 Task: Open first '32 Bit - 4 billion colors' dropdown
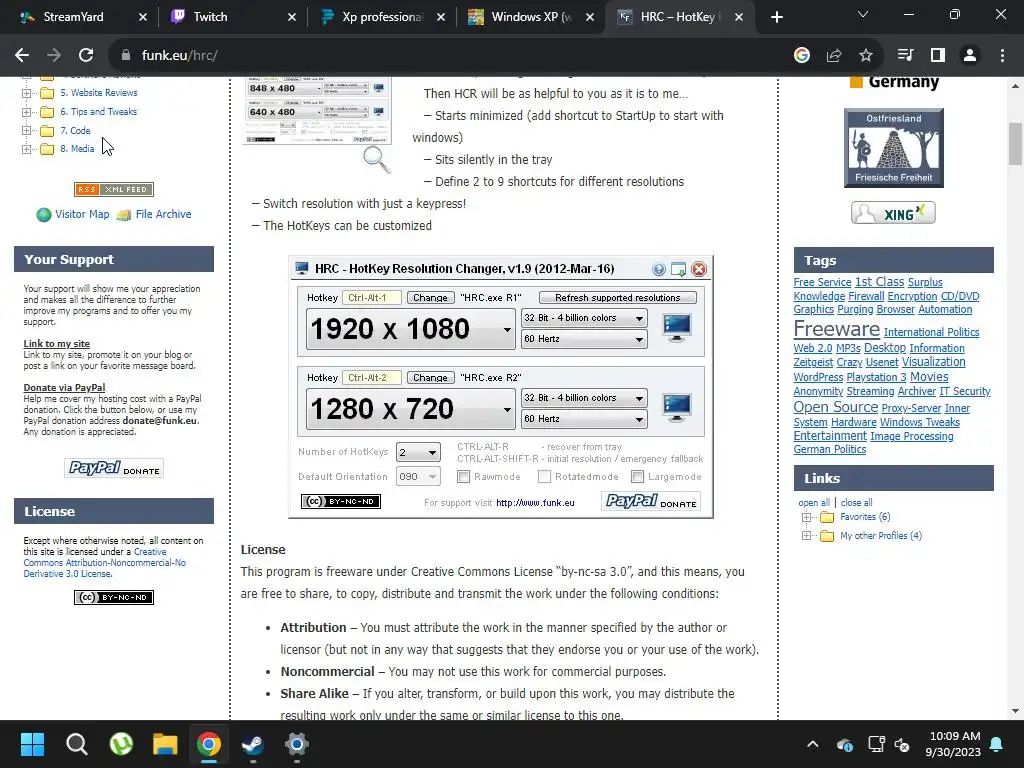tap(584, 318)
